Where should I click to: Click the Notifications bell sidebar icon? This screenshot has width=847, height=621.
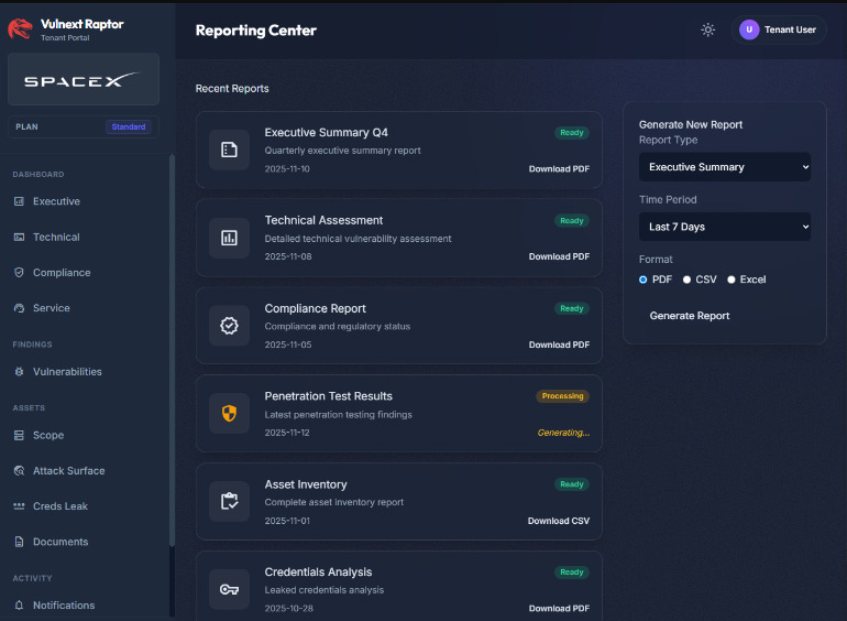pos(19,605)
